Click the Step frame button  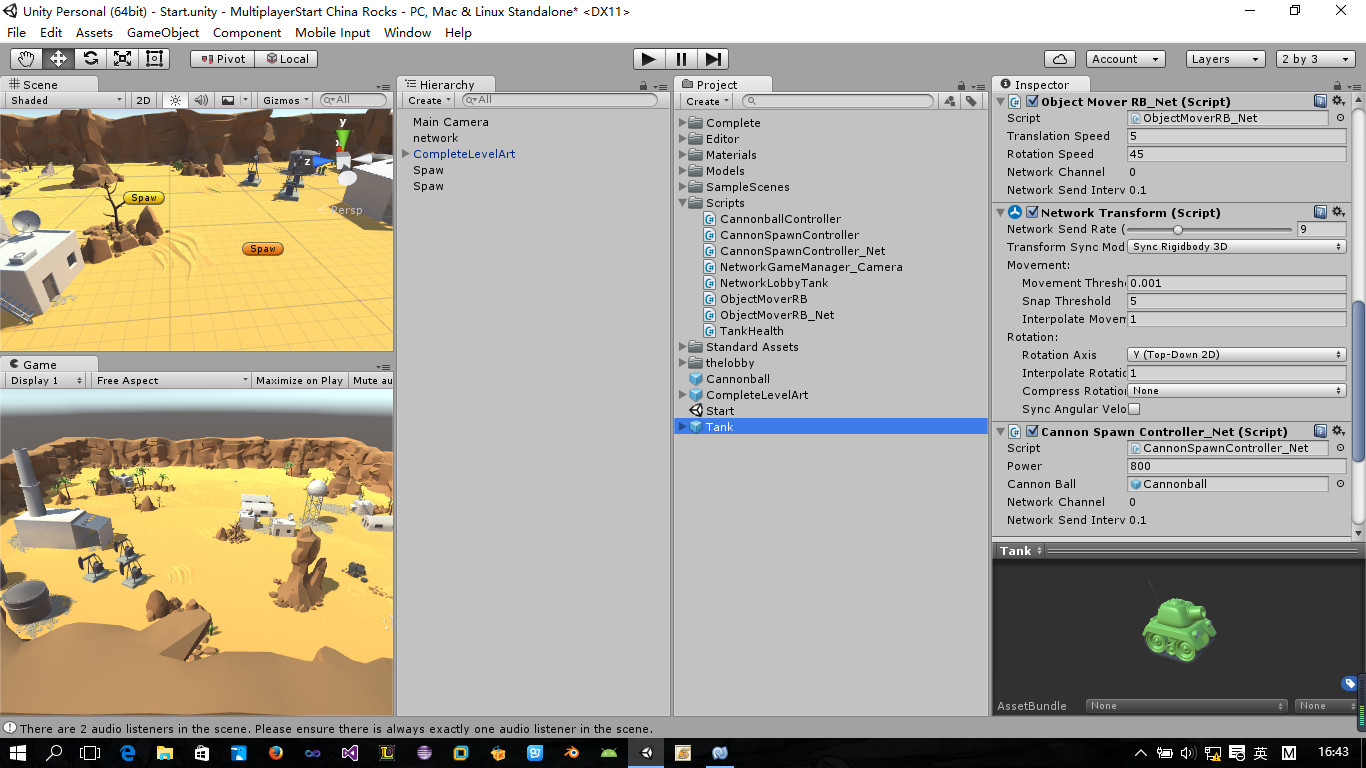point(713,59)
